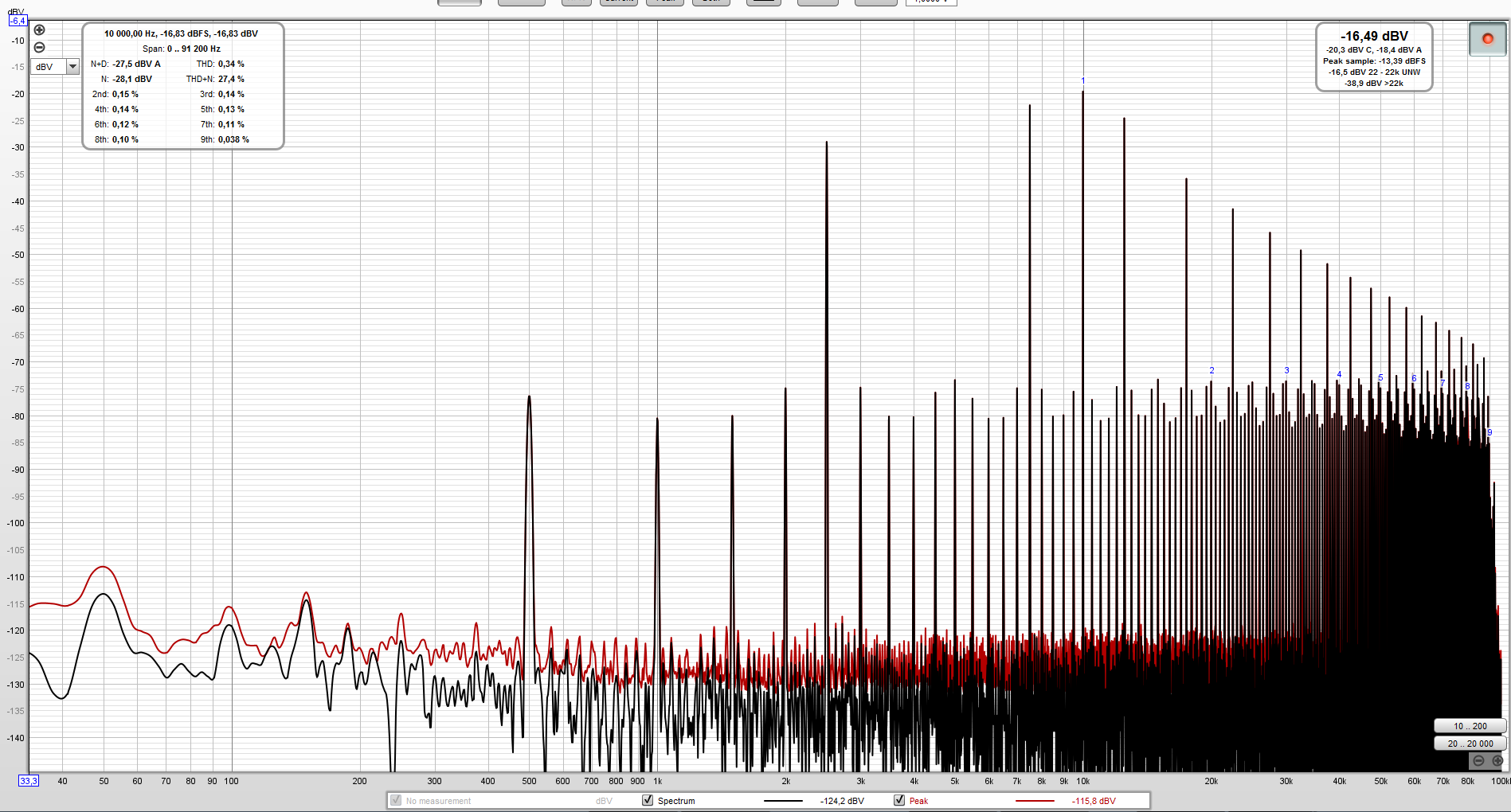The image size is (1511, 812).
Task: Toggle the Peak trace checkbox
Action: [899, 800]
